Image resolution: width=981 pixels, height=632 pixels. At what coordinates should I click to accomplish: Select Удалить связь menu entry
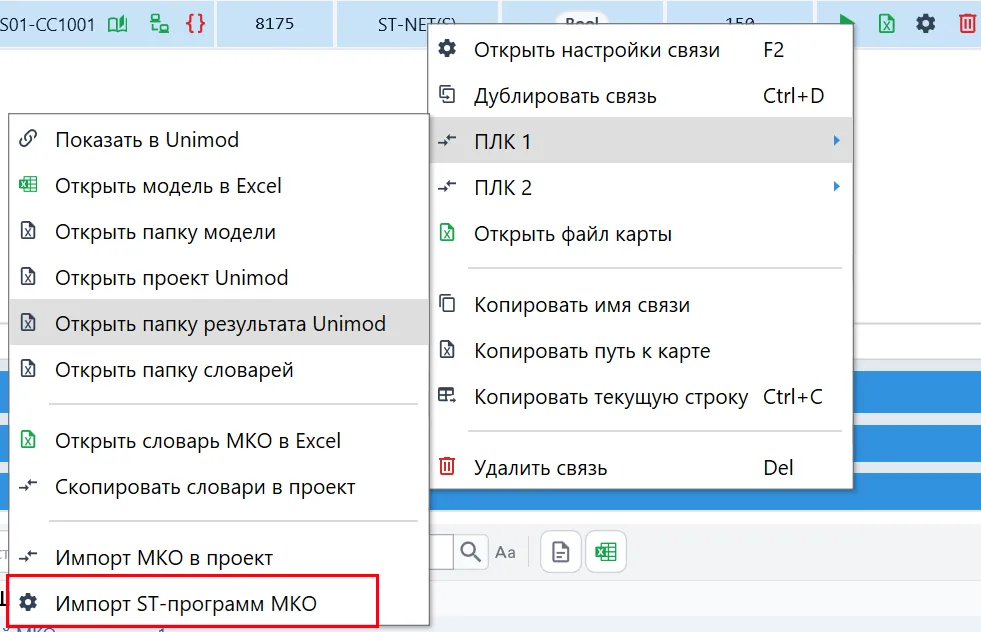point(641,467)
